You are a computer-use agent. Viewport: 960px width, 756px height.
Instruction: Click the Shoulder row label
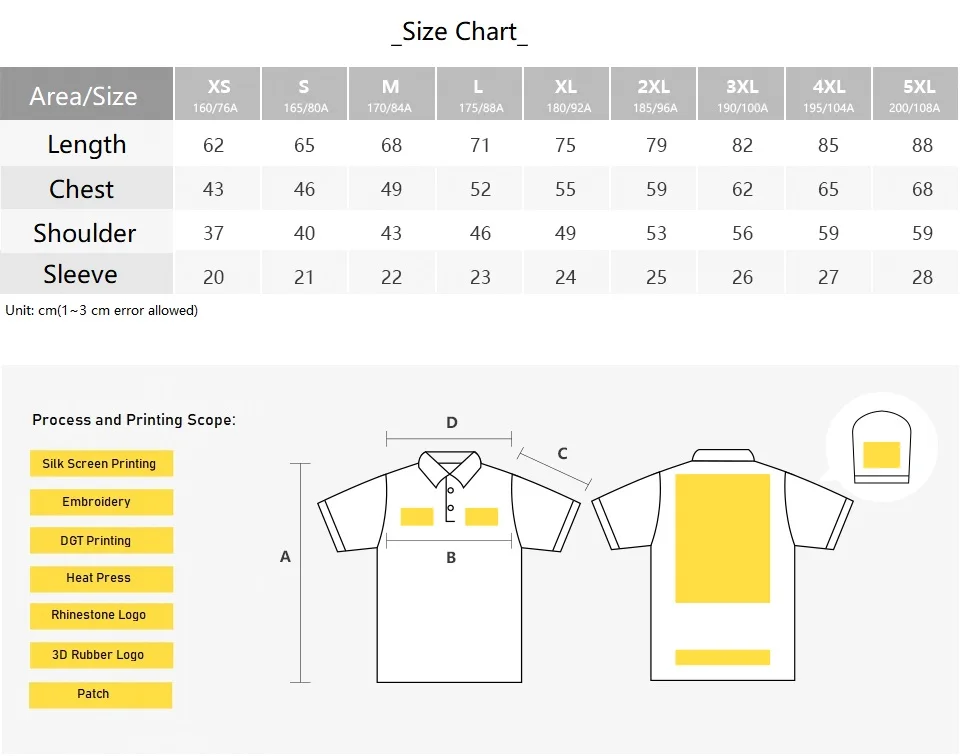(85, 233)
